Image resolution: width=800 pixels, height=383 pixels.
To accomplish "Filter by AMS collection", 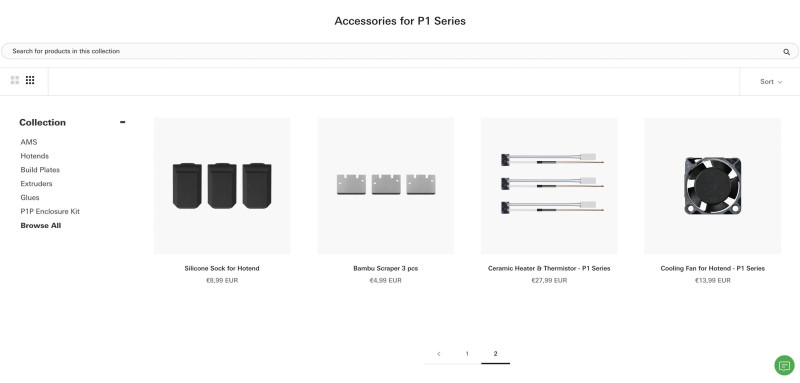I will 29,142.
